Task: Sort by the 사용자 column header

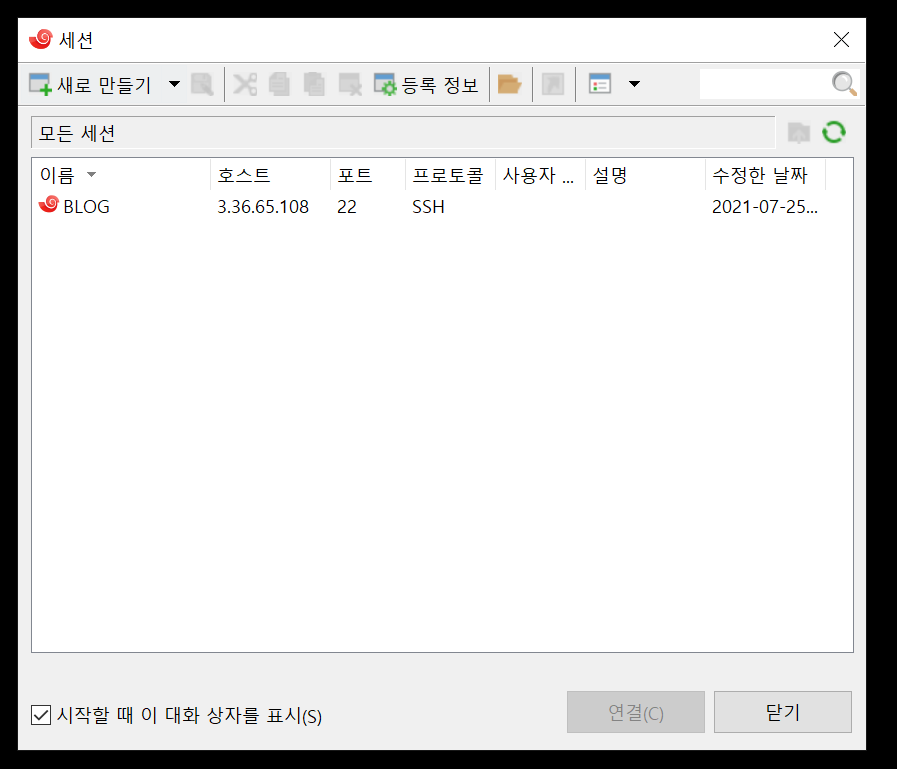Action: [x=540, y=175]
